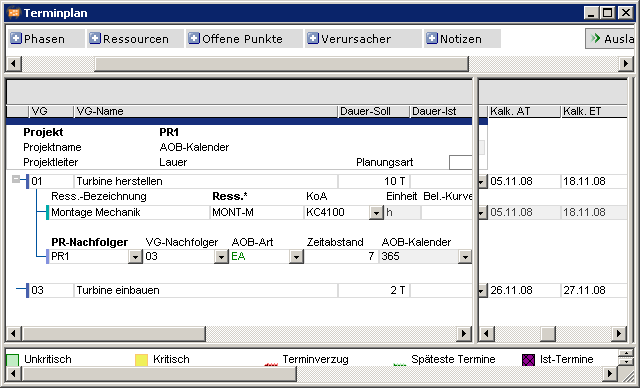
Task: Open the KoA dropdown showing KC4100
Action: (376, 213)
